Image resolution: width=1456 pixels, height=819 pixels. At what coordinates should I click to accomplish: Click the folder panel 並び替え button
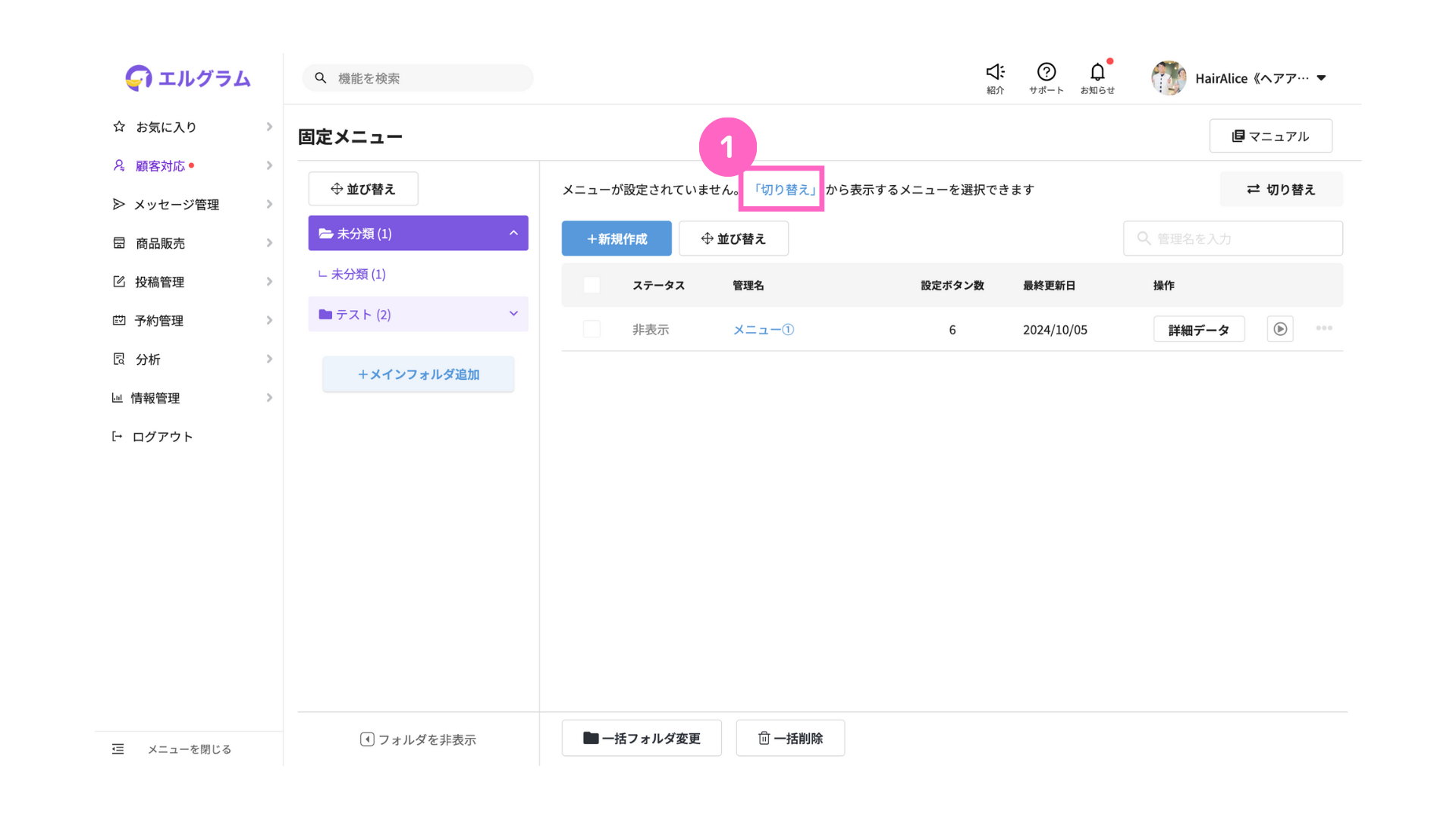tap(363, 189)
